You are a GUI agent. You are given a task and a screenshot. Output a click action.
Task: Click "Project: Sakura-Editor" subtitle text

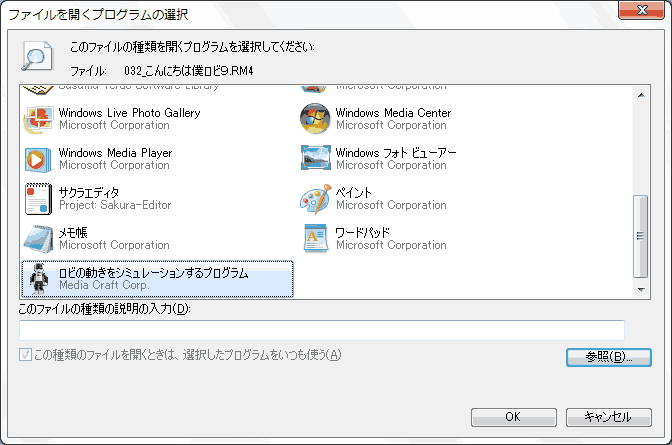(115, 205)
